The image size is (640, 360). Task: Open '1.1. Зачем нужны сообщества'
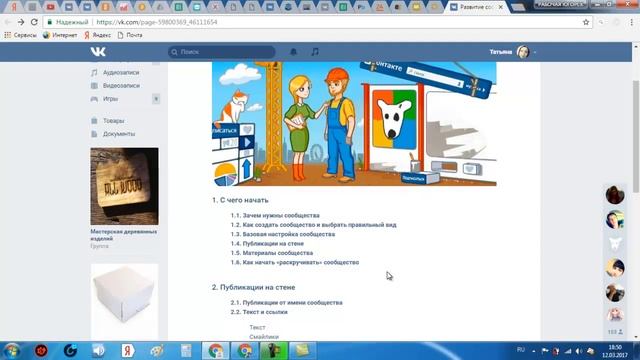pyautogui.click(x=275, y=215)
